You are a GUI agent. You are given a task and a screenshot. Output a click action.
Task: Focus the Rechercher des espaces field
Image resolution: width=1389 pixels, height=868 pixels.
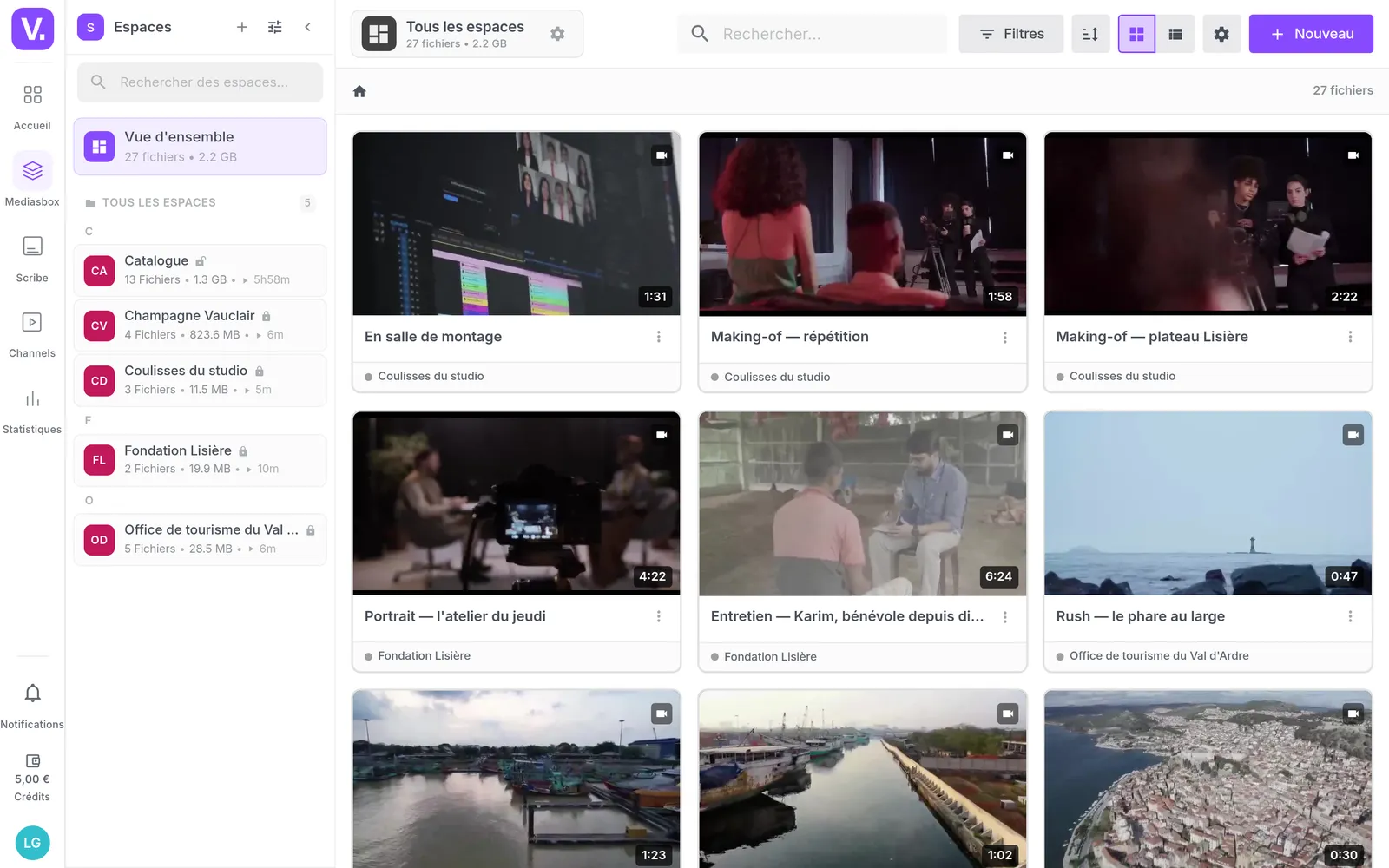[x=200, y=82]
